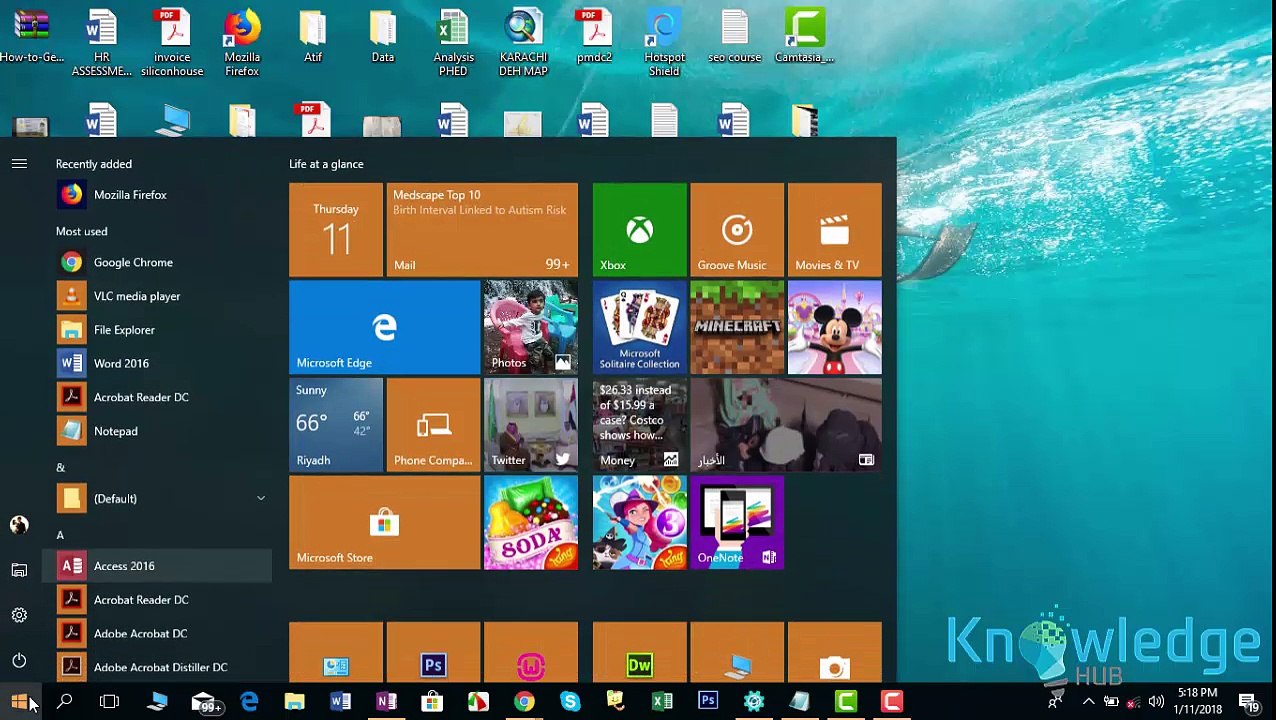The height and width of the screenshot is (720, 1276).
Task: Open the Weather tile for Riyadh
Action: (x=335, y=424)
